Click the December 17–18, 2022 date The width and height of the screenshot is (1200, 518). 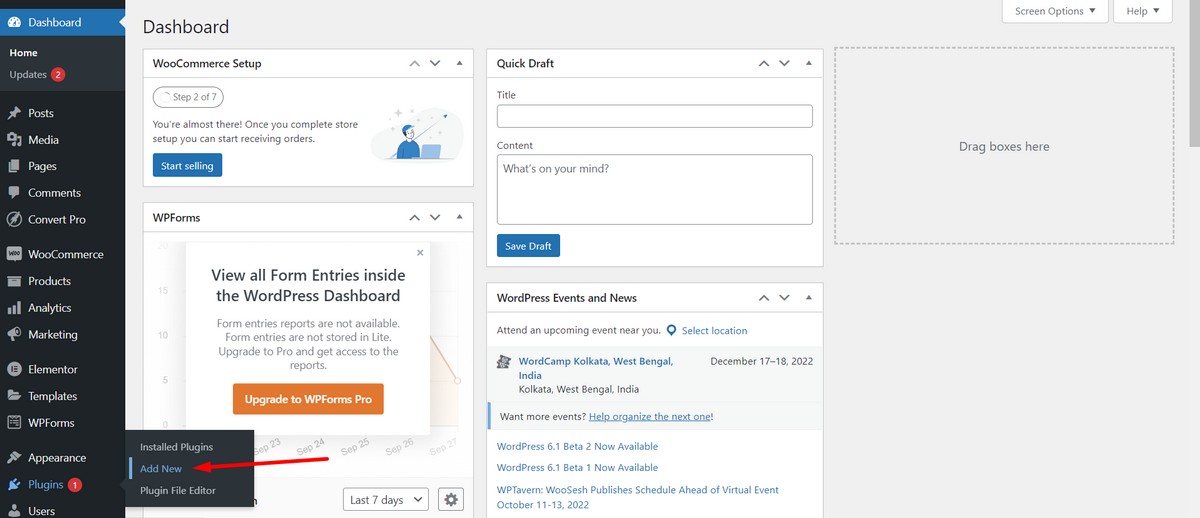pos(762,361)
